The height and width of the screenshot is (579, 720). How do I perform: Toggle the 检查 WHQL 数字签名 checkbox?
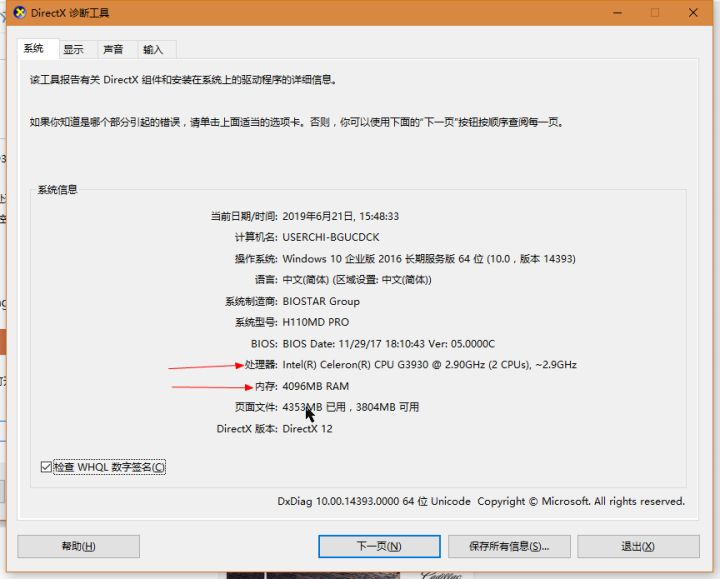(x=46, y=467)
